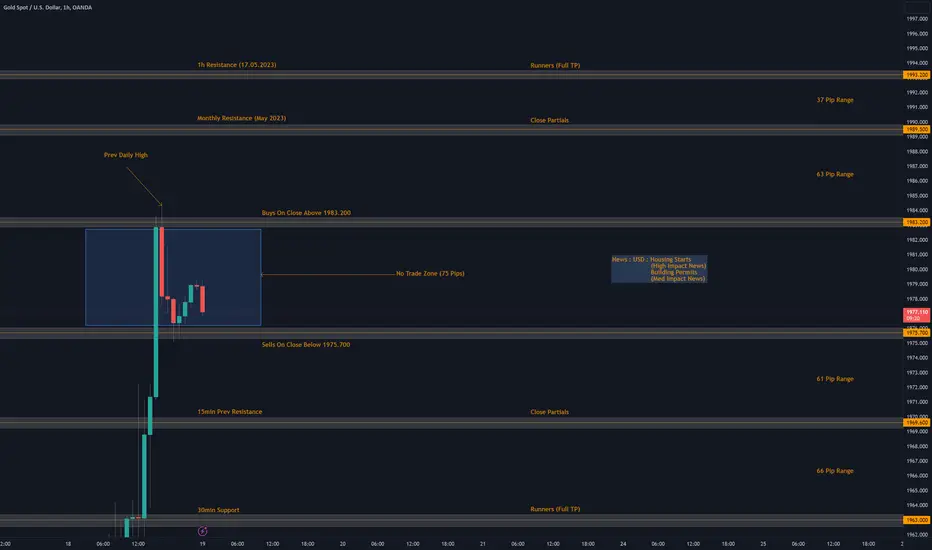The height and width of the screenshot is (550, 932).
Task: Click the last red candle on the chart
Action: [203, 299]
